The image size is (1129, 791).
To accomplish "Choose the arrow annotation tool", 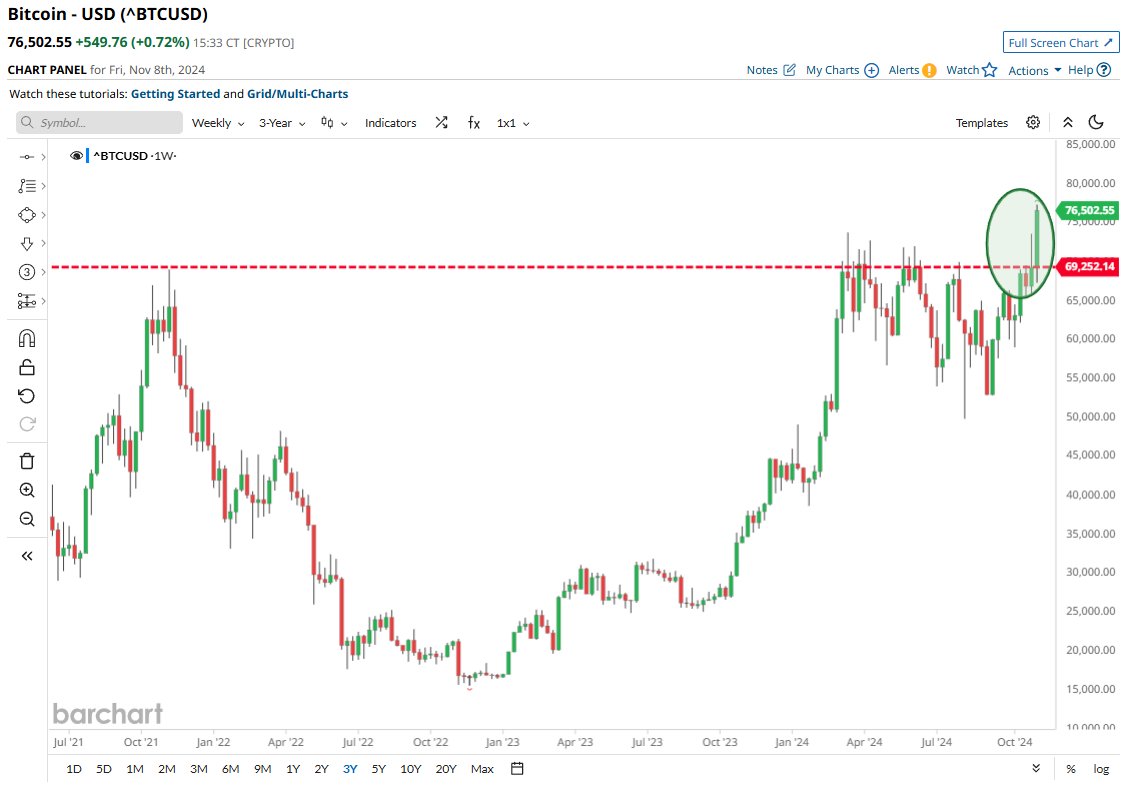I will [x=27, y=243].
